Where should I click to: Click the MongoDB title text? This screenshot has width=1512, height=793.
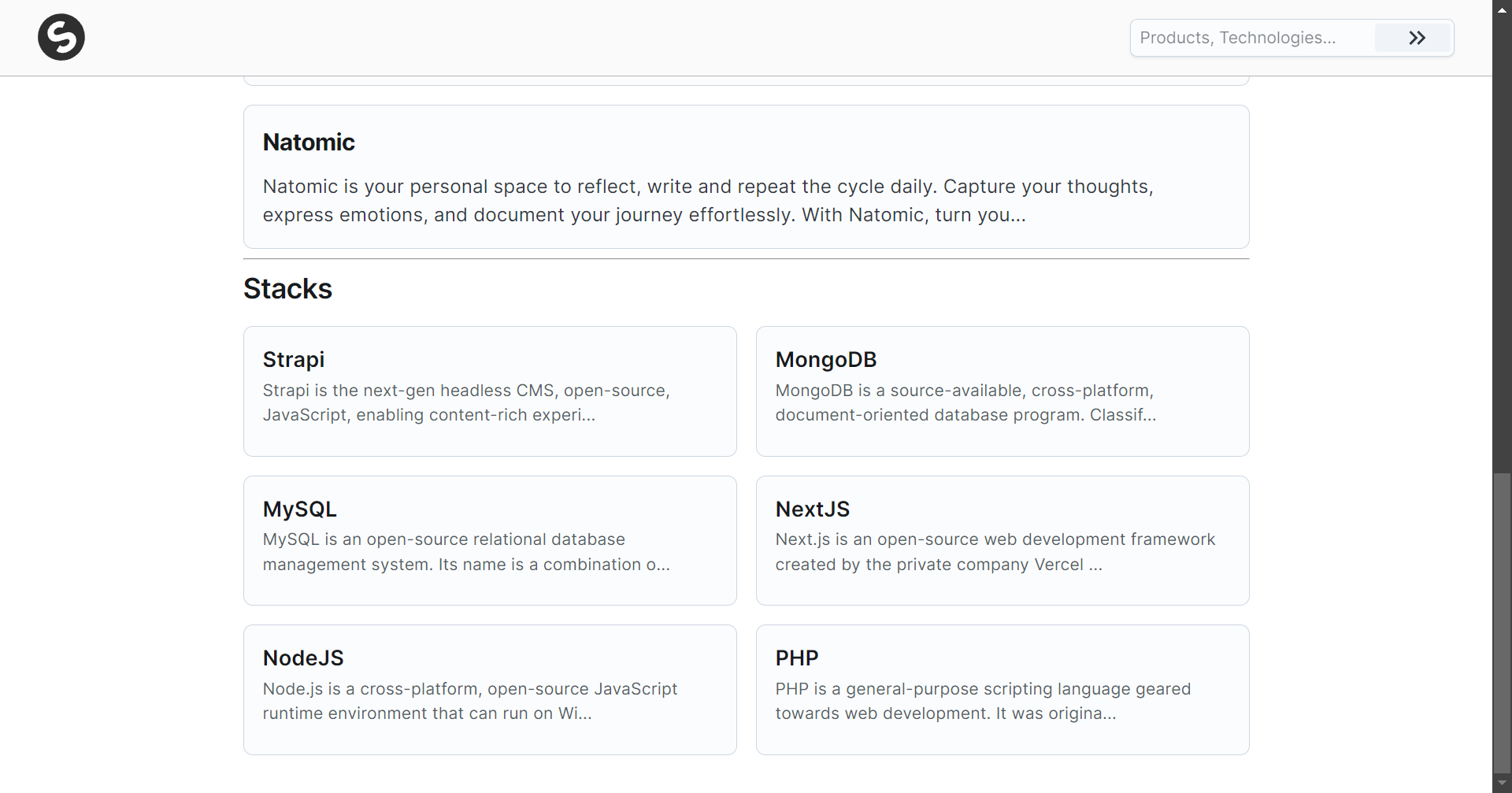(825, 360)
